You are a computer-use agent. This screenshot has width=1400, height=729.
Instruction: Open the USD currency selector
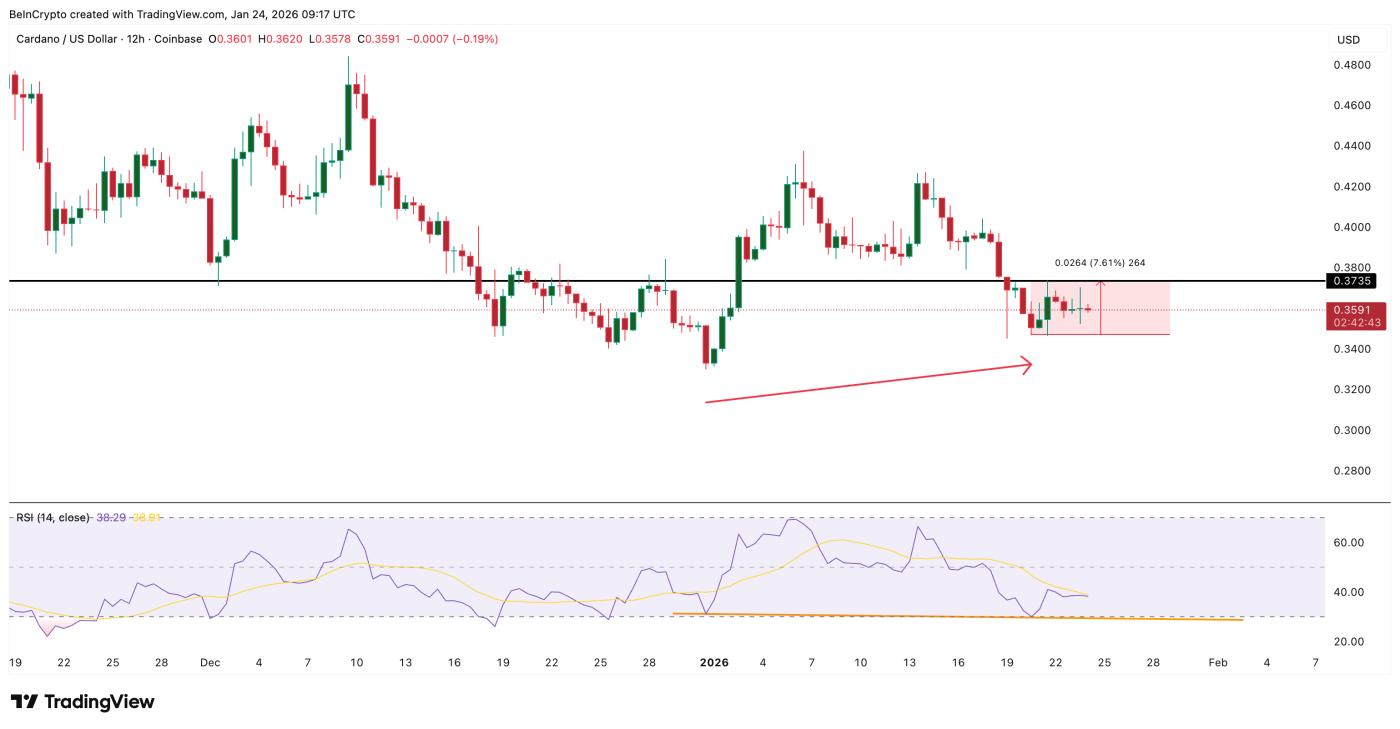(x=1348, y=40)
